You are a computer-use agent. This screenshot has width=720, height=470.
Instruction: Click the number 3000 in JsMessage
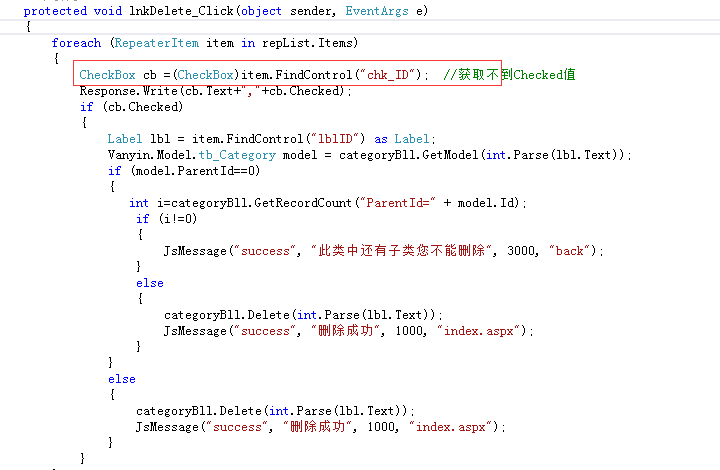click(521, 251)
